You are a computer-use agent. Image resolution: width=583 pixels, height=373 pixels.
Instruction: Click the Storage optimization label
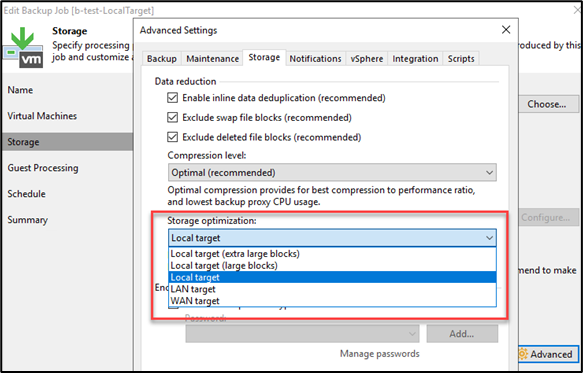(x=212, y=221)
